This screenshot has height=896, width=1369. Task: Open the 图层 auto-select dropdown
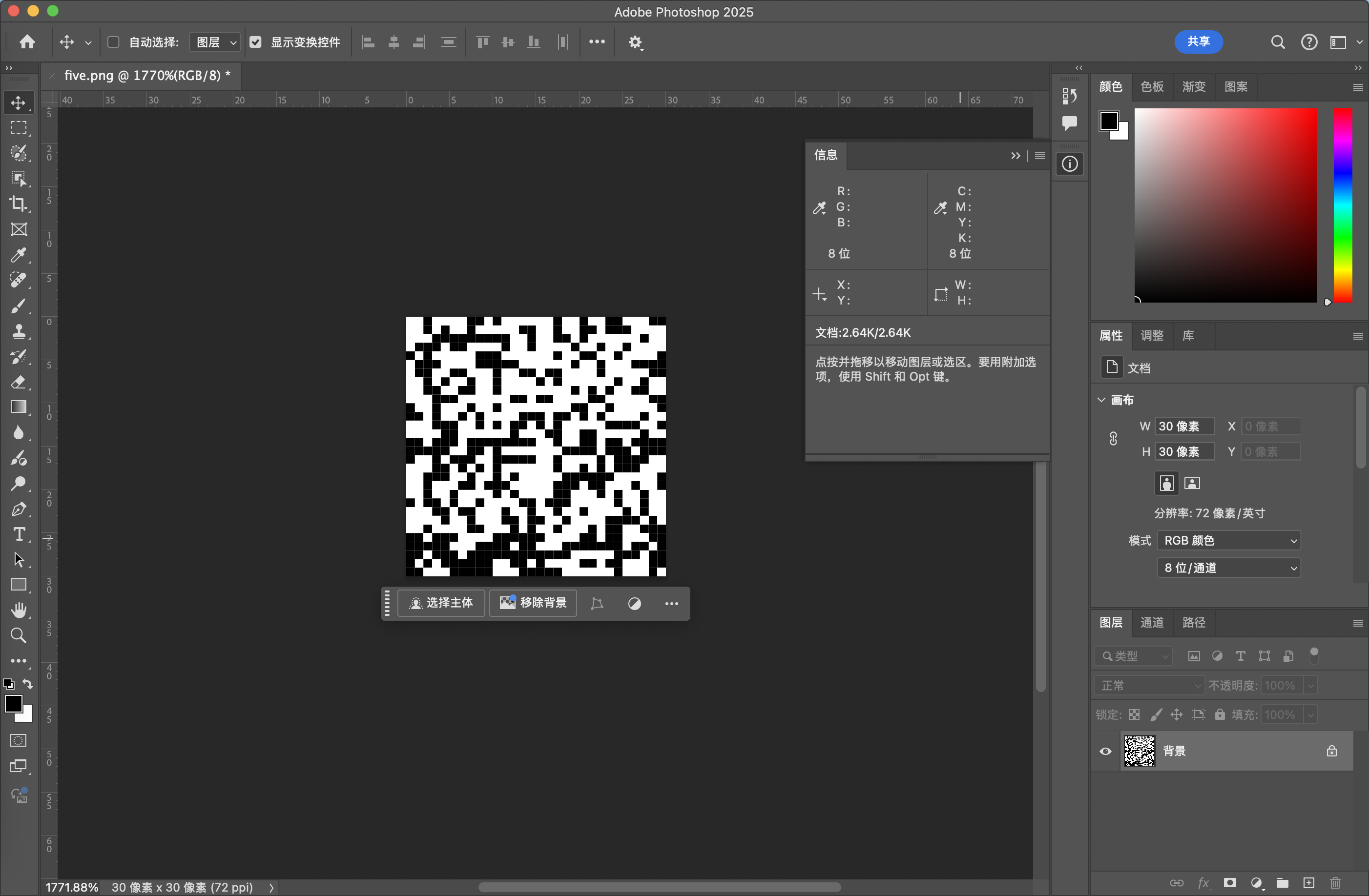(214, 42)
